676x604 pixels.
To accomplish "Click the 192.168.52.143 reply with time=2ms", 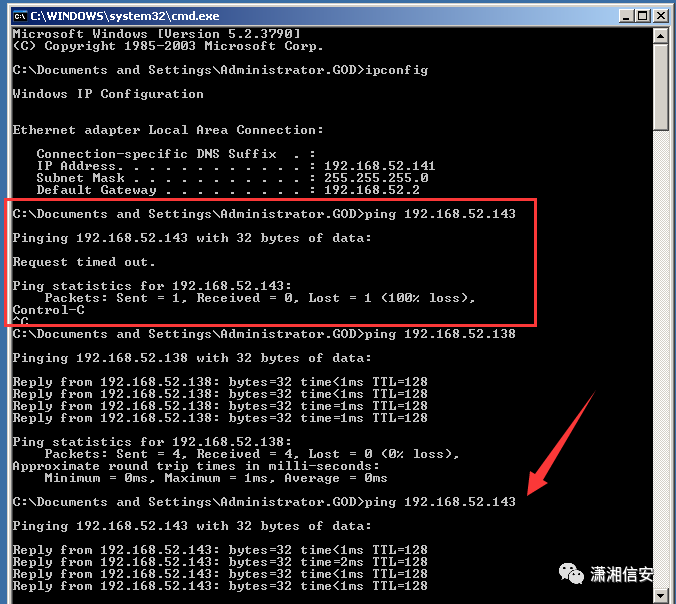I will (220, 562).
